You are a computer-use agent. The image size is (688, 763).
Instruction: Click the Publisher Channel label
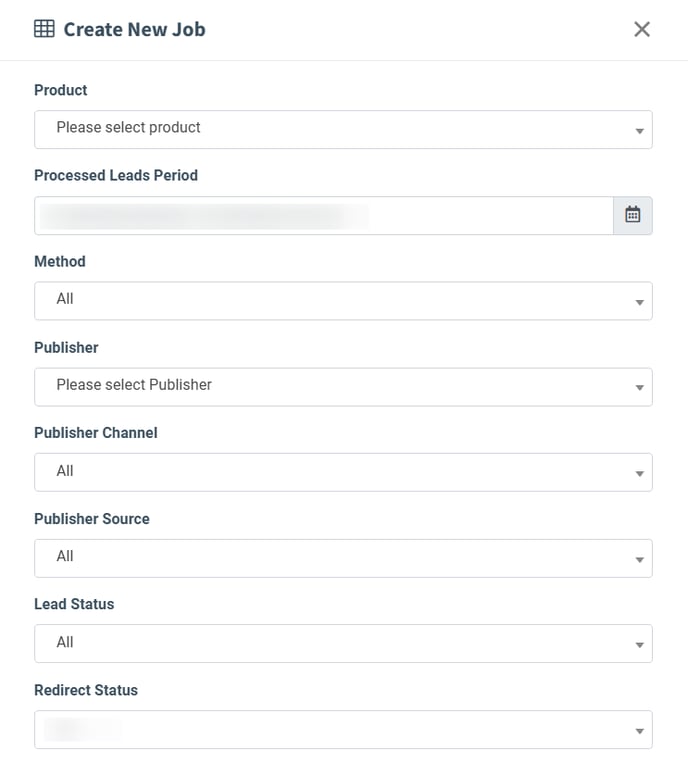[x=96, y=433]
